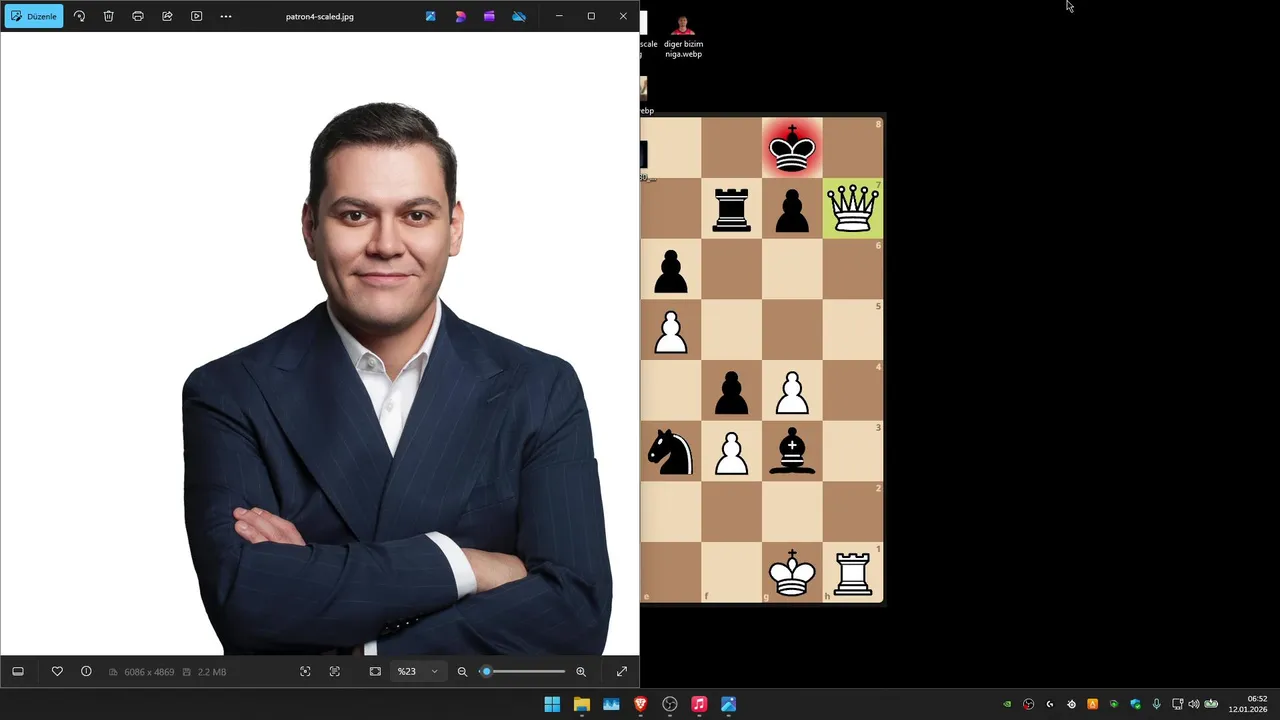Click the visual search scan icon

pos(305,671)
